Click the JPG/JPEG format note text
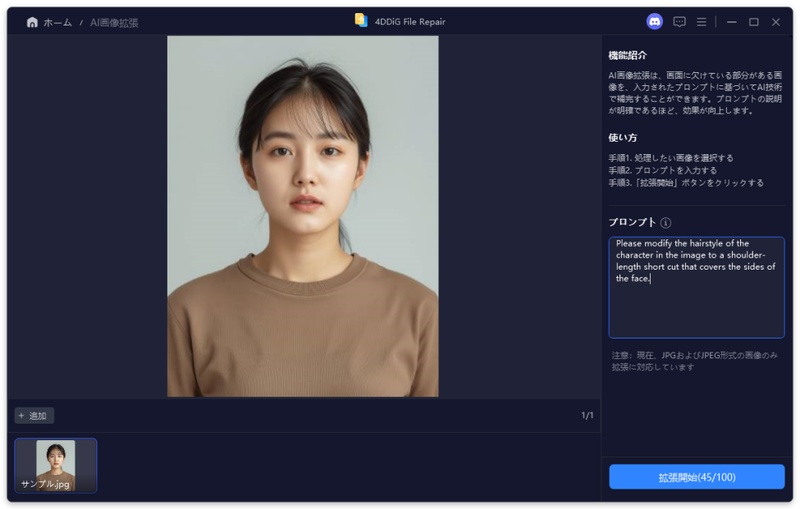 (694, 361)
